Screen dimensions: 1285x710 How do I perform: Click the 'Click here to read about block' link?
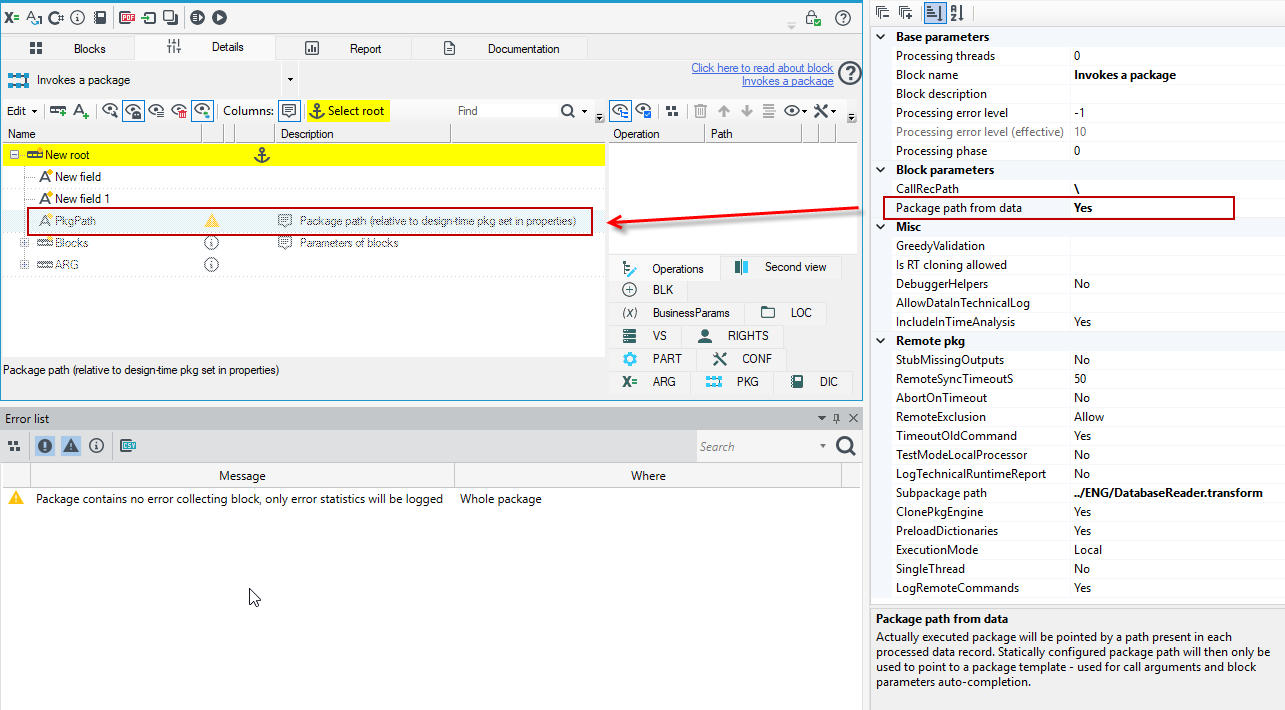pyautogui.click(x=762, y=68)
